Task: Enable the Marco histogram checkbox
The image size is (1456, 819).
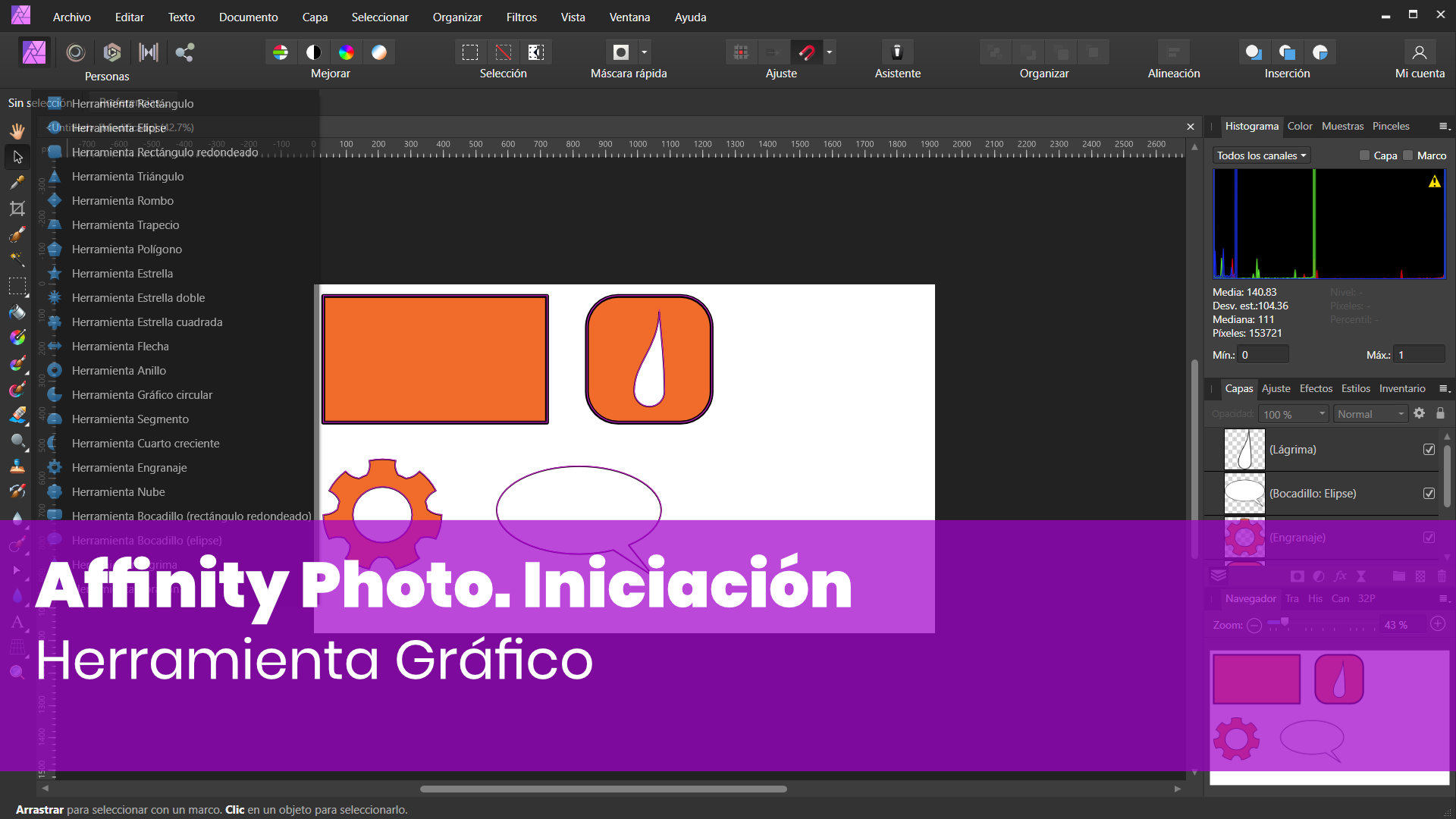Action: point(1408,155)
